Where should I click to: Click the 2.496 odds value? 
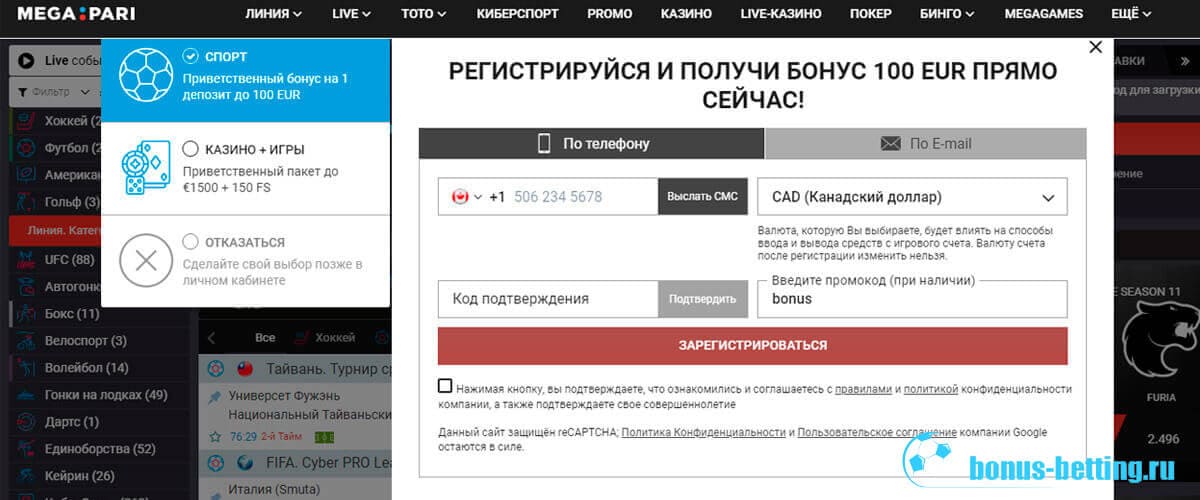pos(1162,438)
